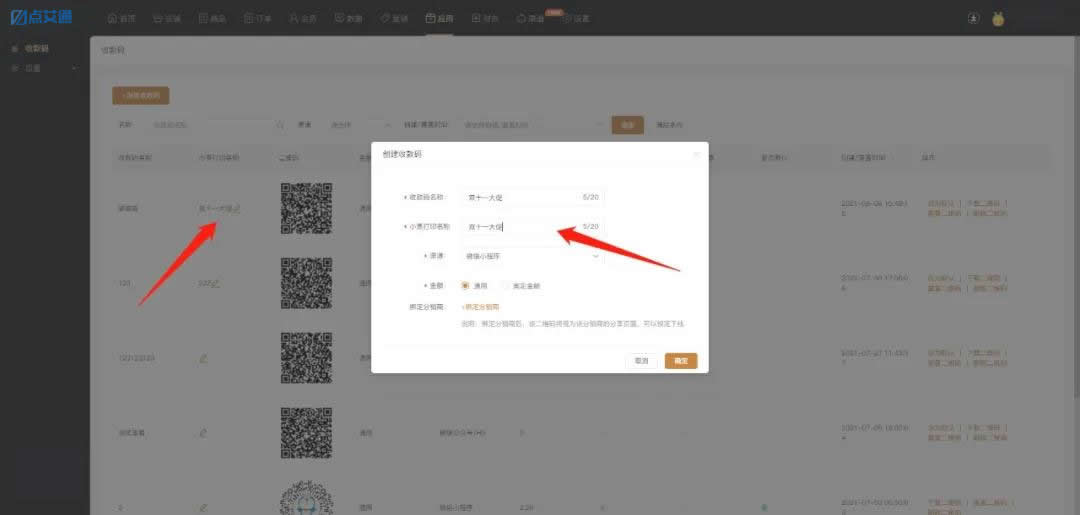Close the 创建收款码 dialog with X
This screenshot has width=1080, height=515.
click(696, 154)
